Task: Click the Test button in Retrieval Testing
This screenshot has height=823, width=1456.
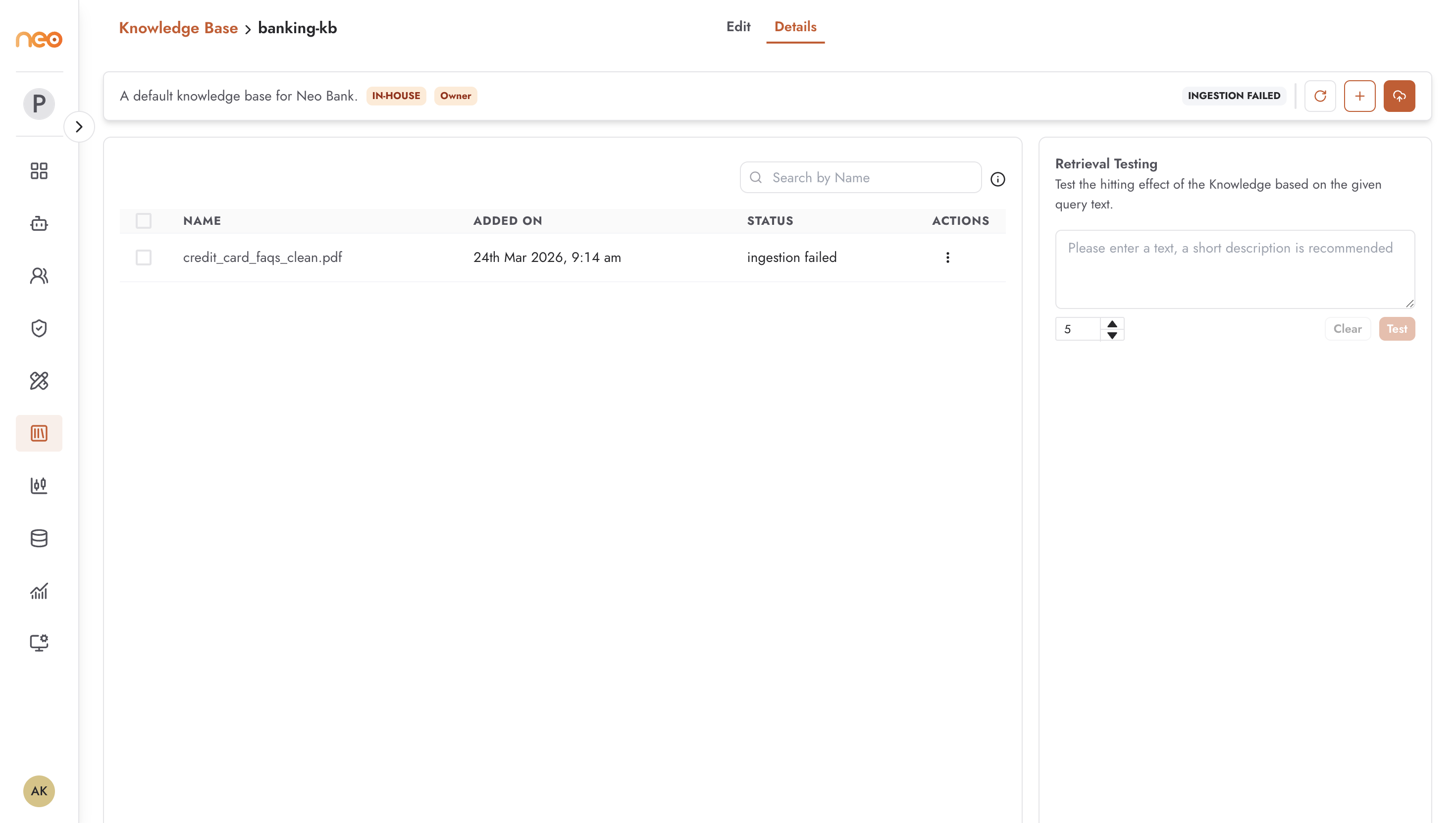Action: coord(1397,329)
